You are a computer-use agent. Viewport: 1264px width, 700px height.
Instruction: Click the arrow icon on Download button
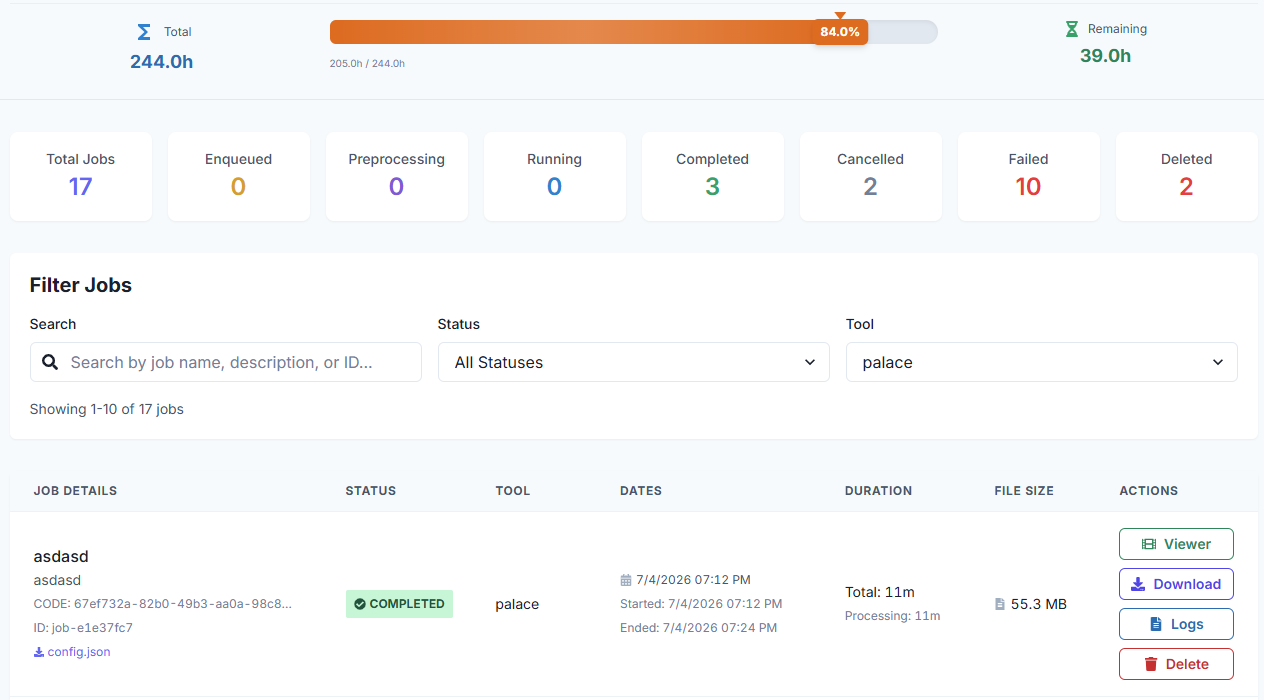pyautogui.click(x=1138, y=584)
